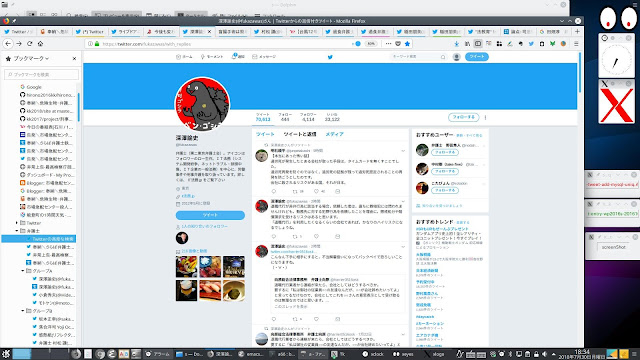Click the heart icon under the first tweet
Image resolution: width=640 pixels, height=360 pixels.
[x=316, y=191]
